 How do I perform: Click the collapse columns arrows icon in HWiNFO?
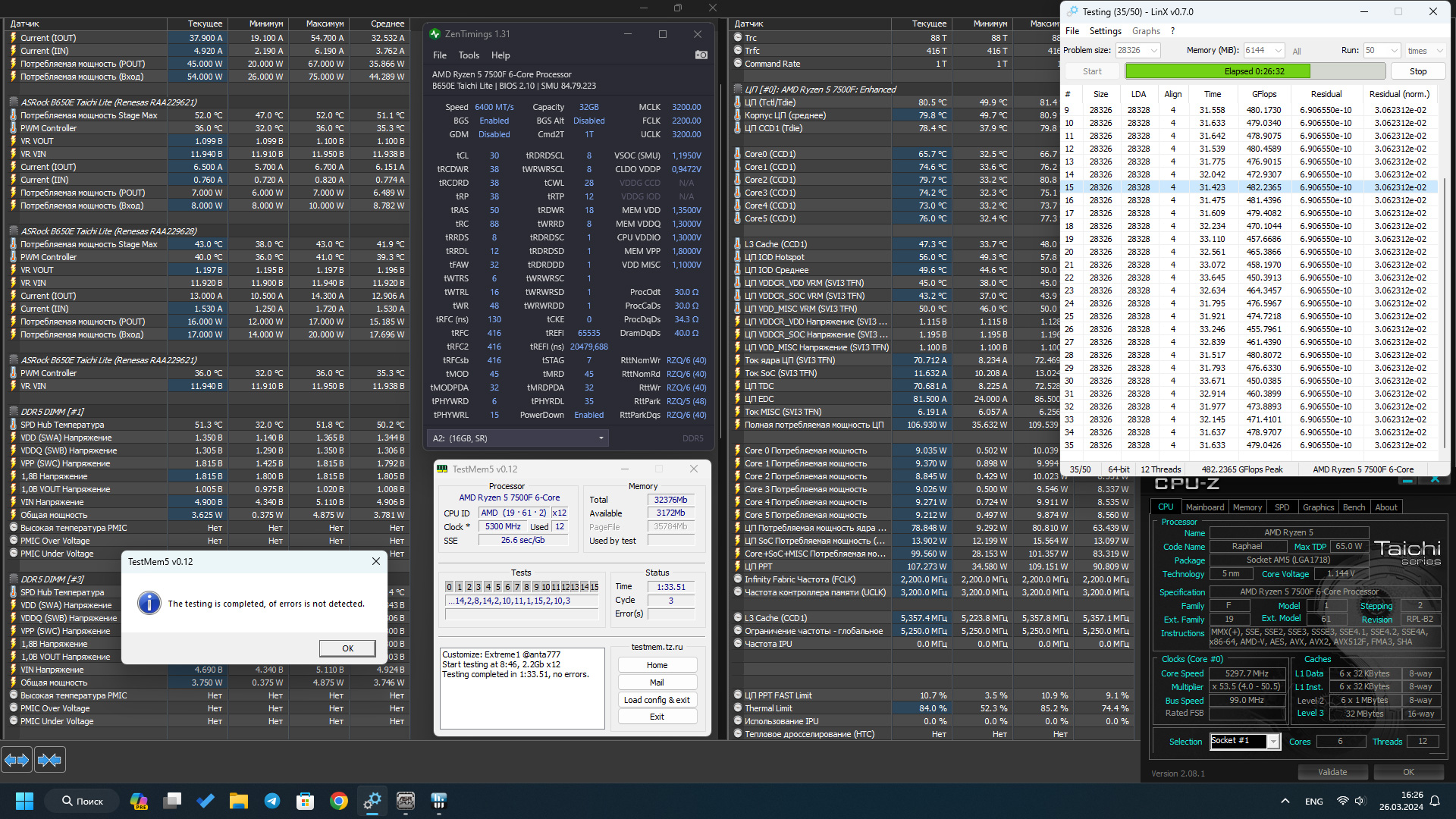click(x=50, y=759)
